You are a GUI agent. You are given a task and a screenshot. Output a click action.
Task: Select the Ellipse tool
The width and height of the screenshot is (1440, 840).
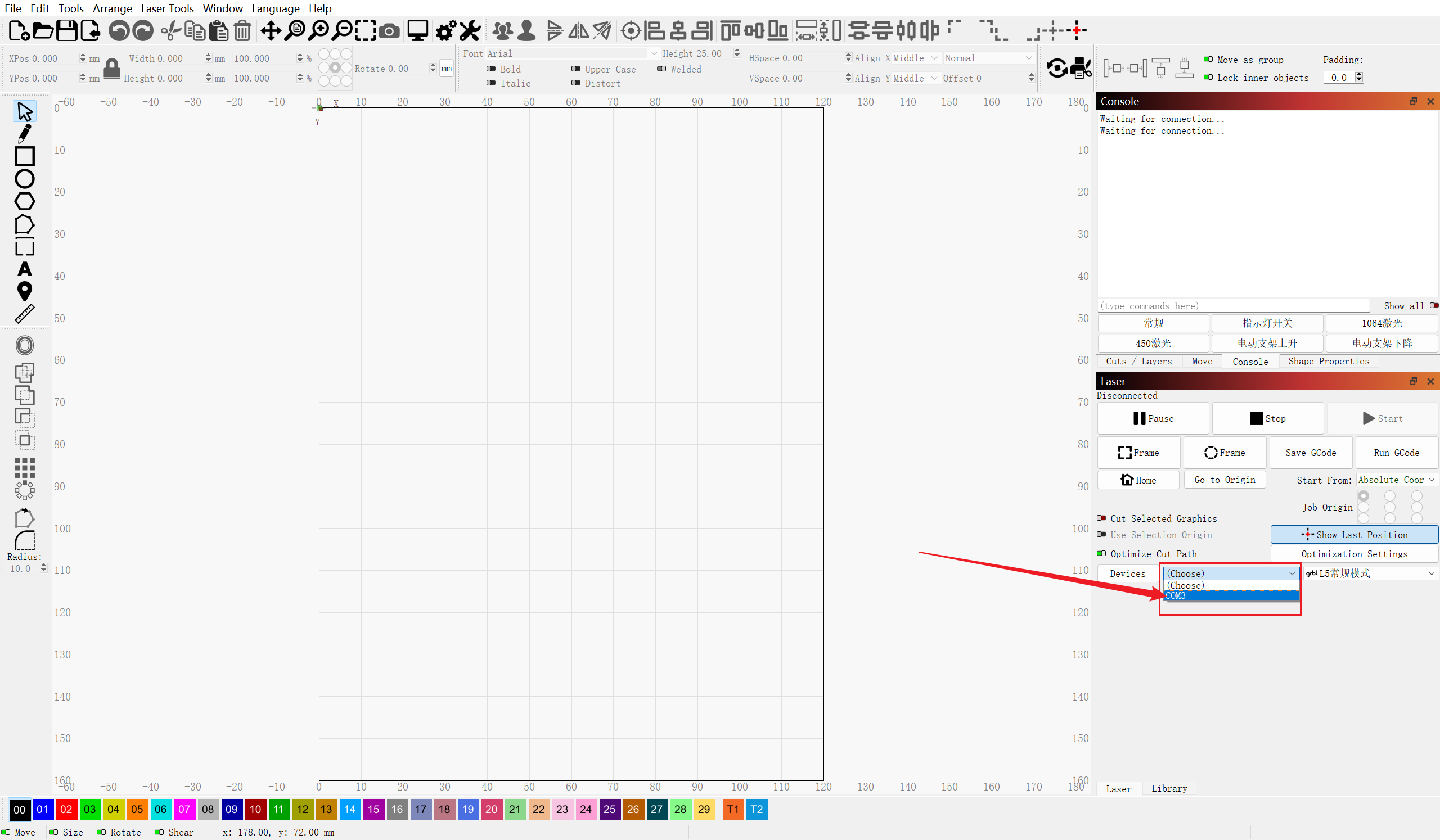25,179
